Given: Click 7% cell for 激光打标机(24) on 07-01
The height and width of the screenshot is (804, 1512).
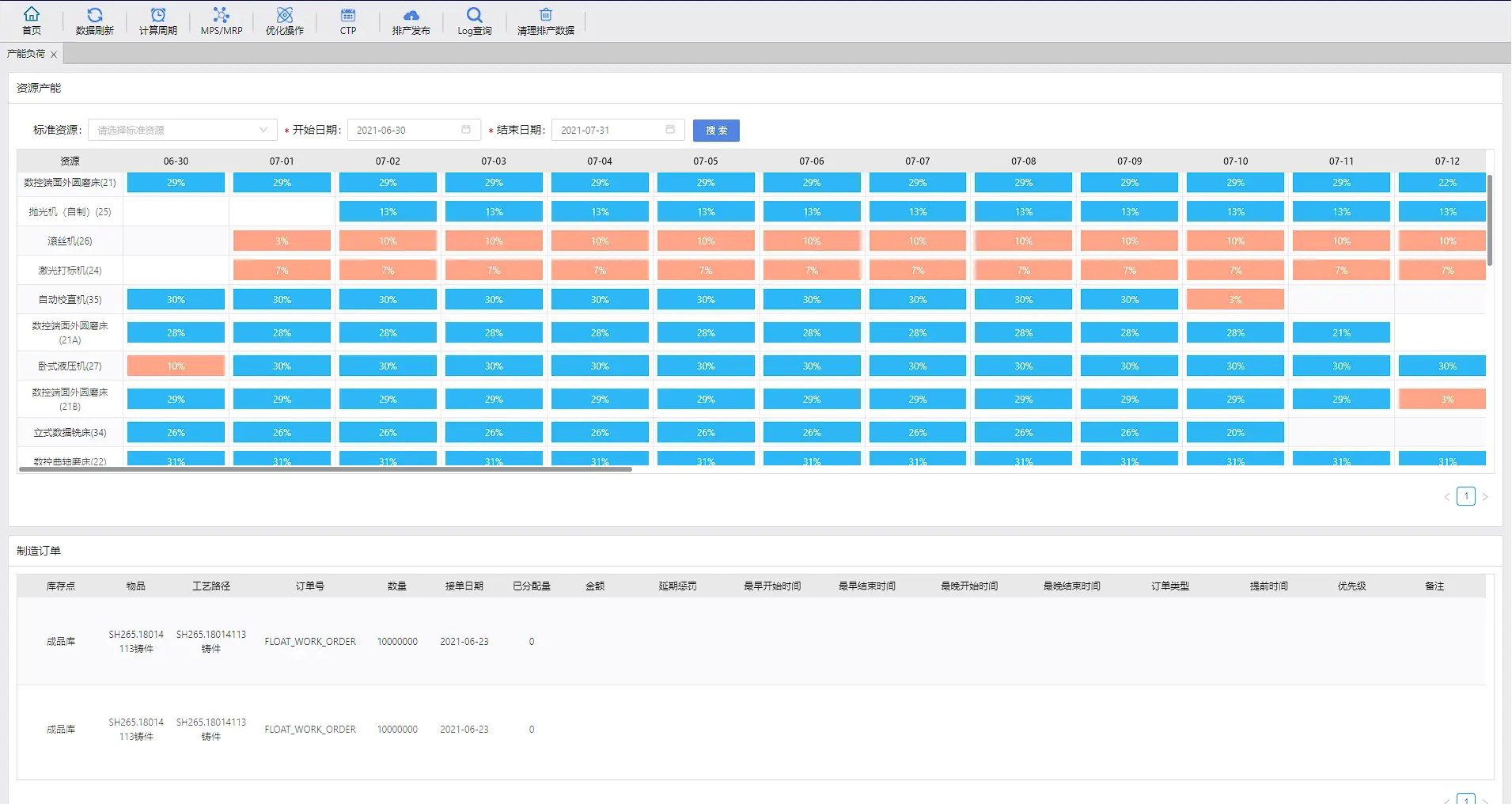Looking at the screenshot, I should point(282,271).
